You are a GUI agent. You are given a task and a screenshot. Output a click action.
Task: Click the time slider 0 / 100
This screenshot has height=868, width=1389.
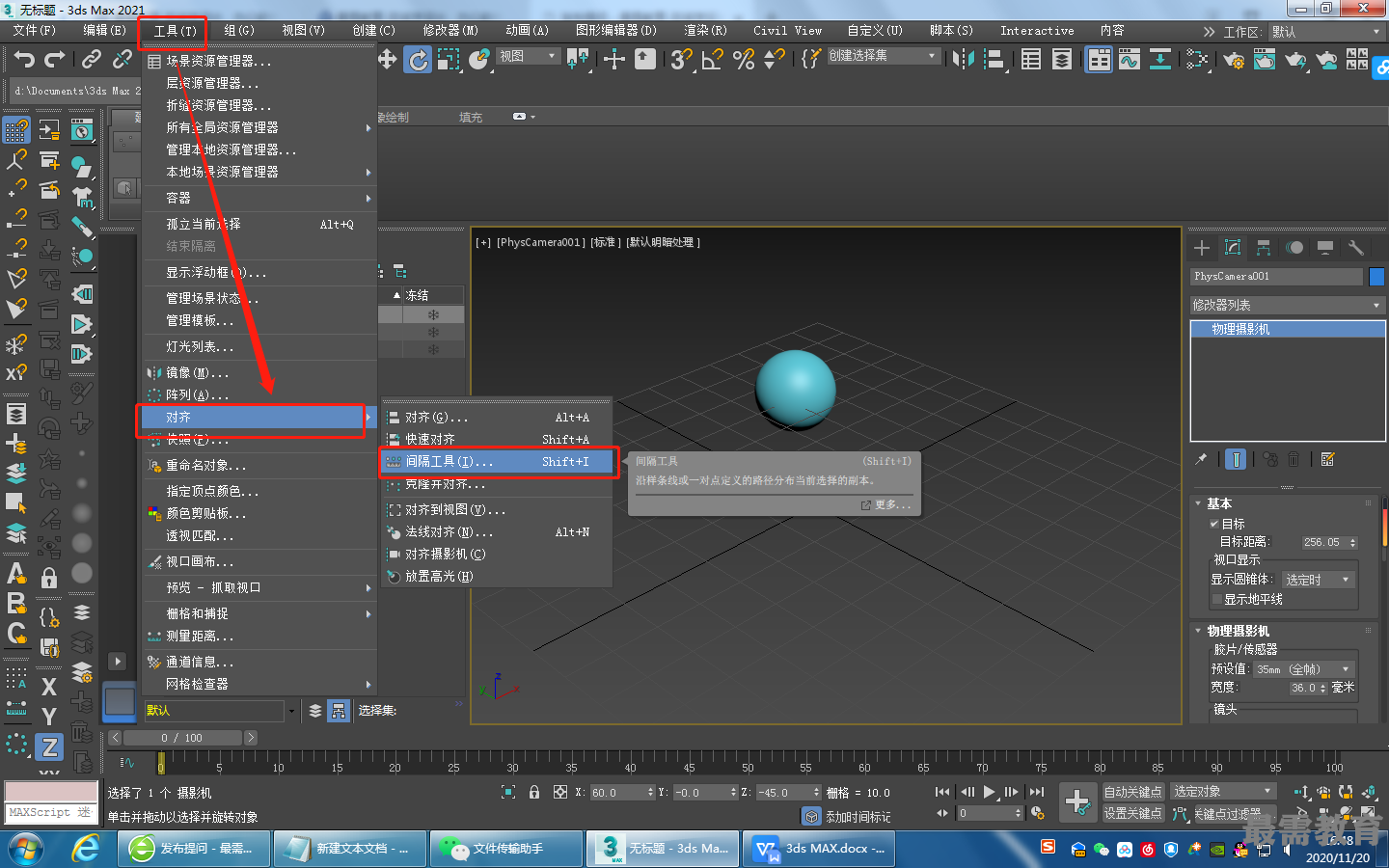click(182, 738)
